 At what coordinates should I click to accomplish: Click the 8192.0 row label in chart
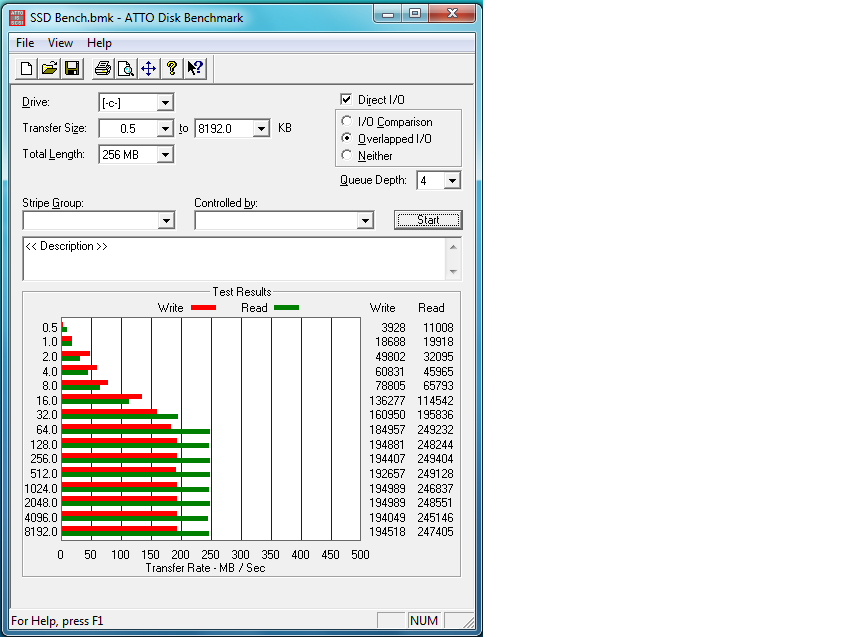[41, 532]
